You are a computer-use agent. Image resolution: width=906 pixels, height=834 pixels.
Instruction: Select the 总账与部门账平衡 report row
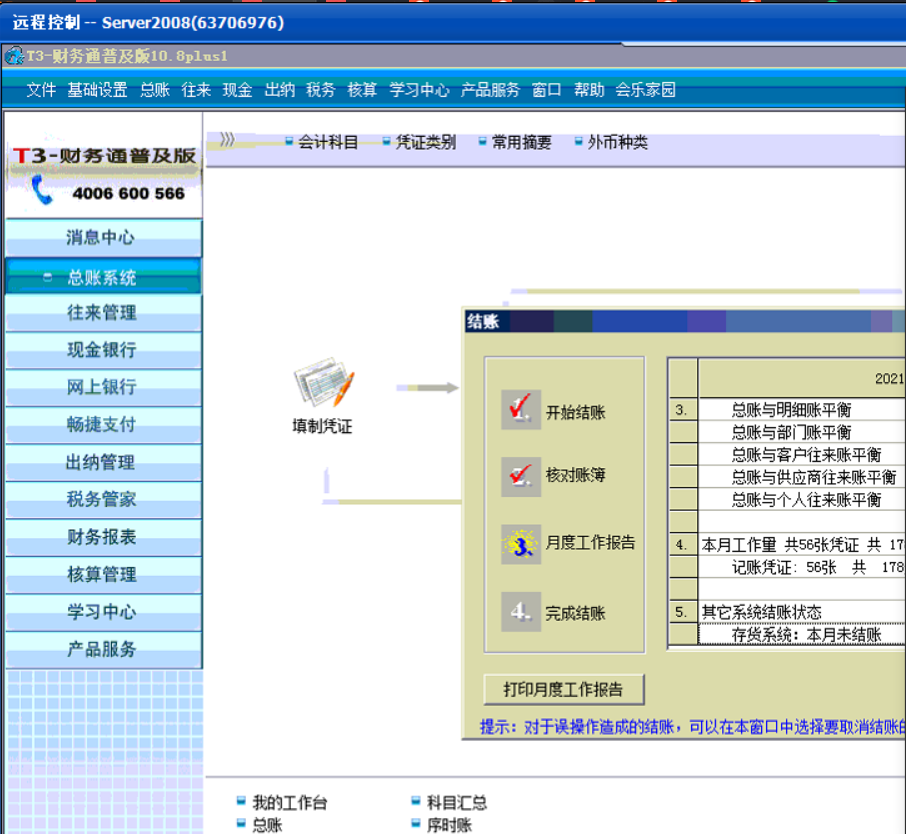coord(801,432)
